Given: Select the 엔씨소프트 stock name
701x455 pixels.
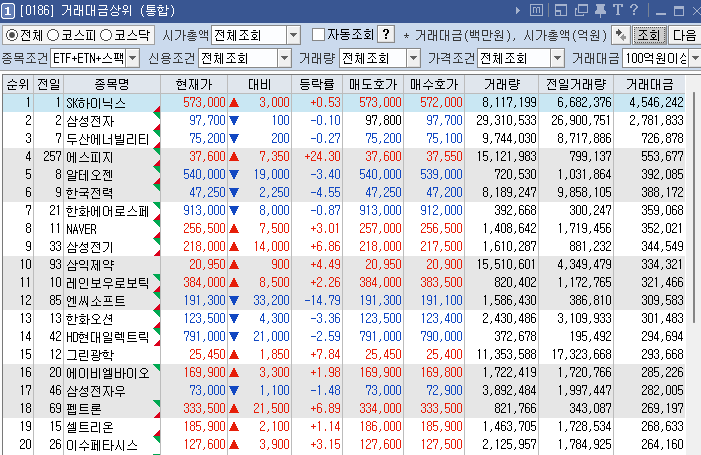Looking at the screenshot, I should [x=96, y=301].
